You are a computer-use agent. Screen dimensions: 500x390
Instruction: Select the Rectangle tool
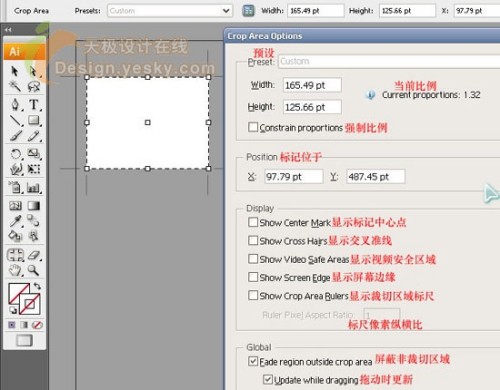(34, 120)
